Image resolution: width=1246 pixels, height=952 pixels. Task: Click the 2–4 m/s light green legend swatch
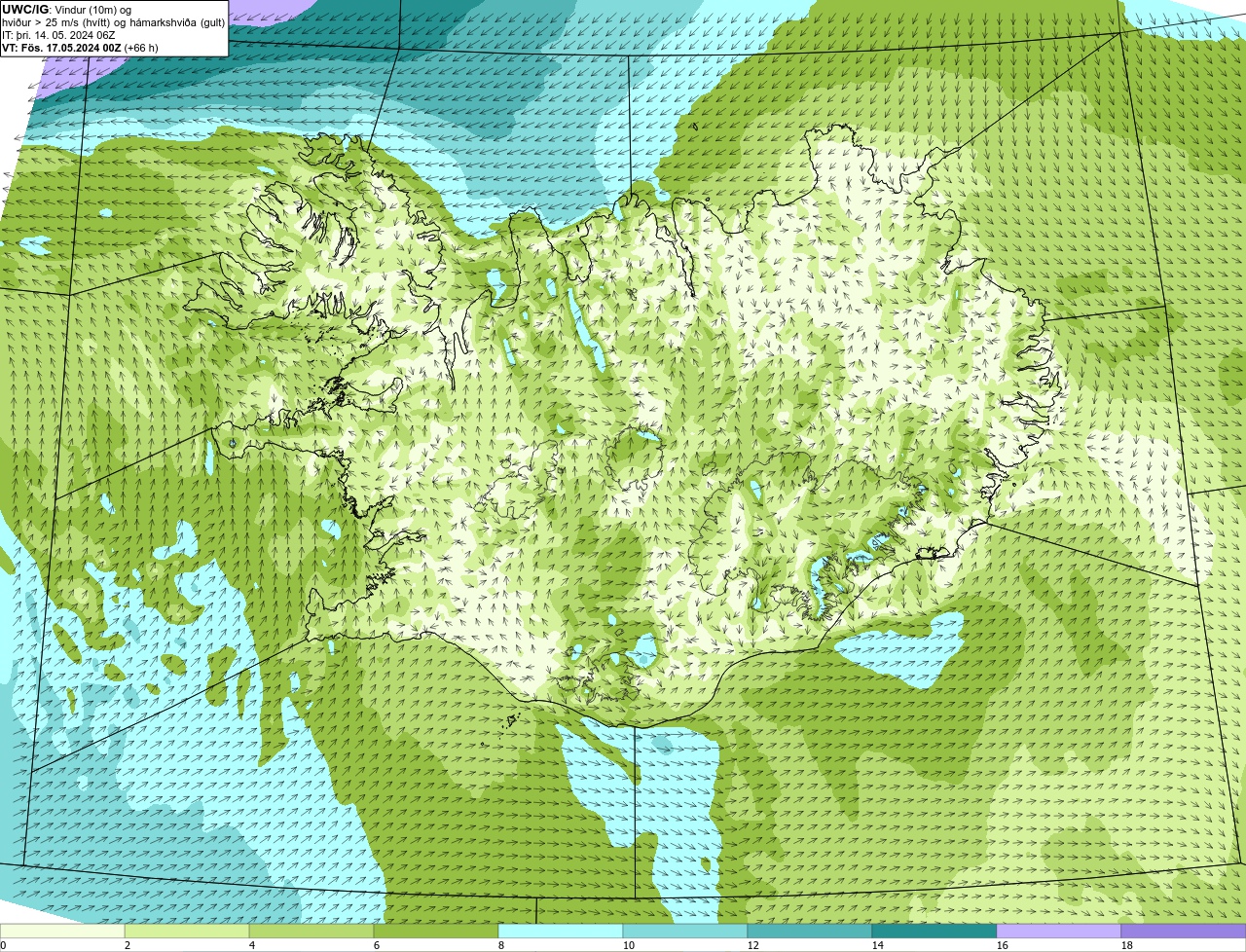(x=187, y=932)
